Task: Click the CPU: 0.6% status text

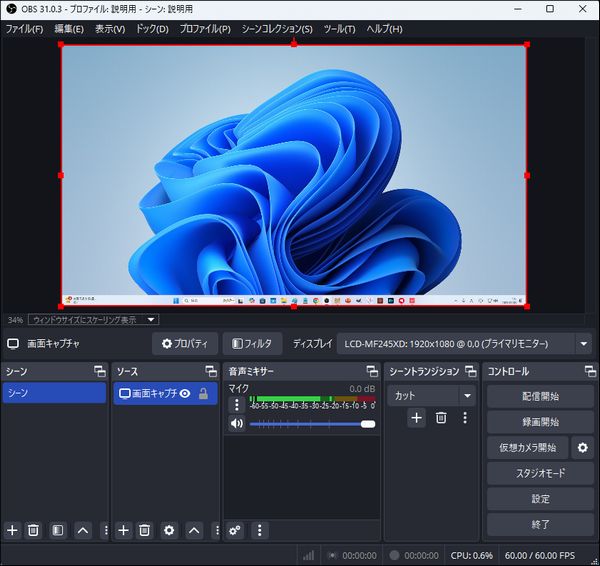Action: tap(471, 555)
